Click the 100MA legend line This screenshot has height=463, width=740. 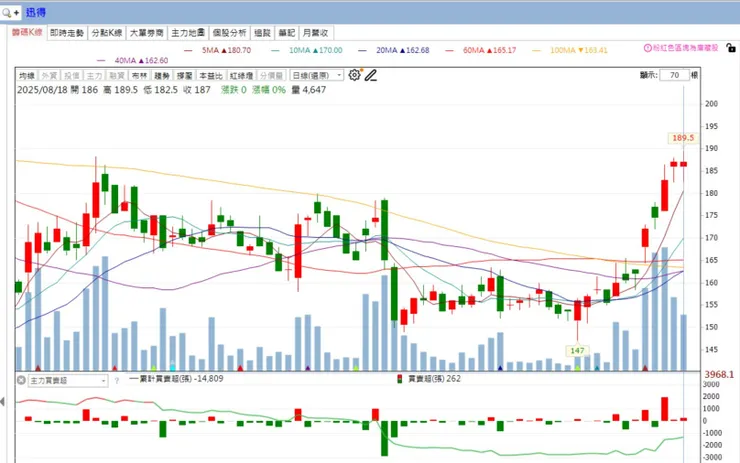570,50
